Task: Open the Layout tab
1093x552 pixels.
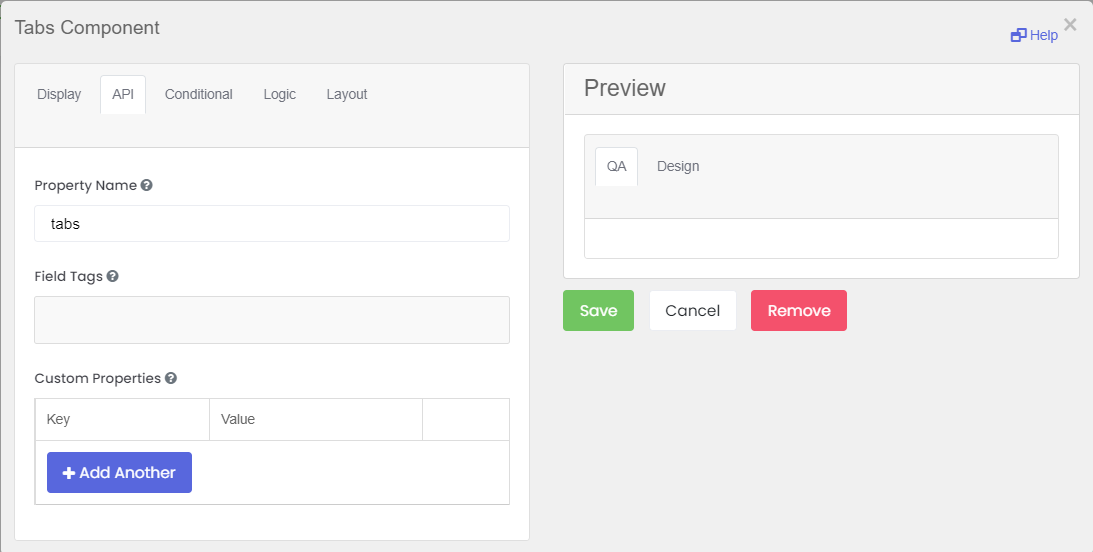Action: click(x=347, y=94)
